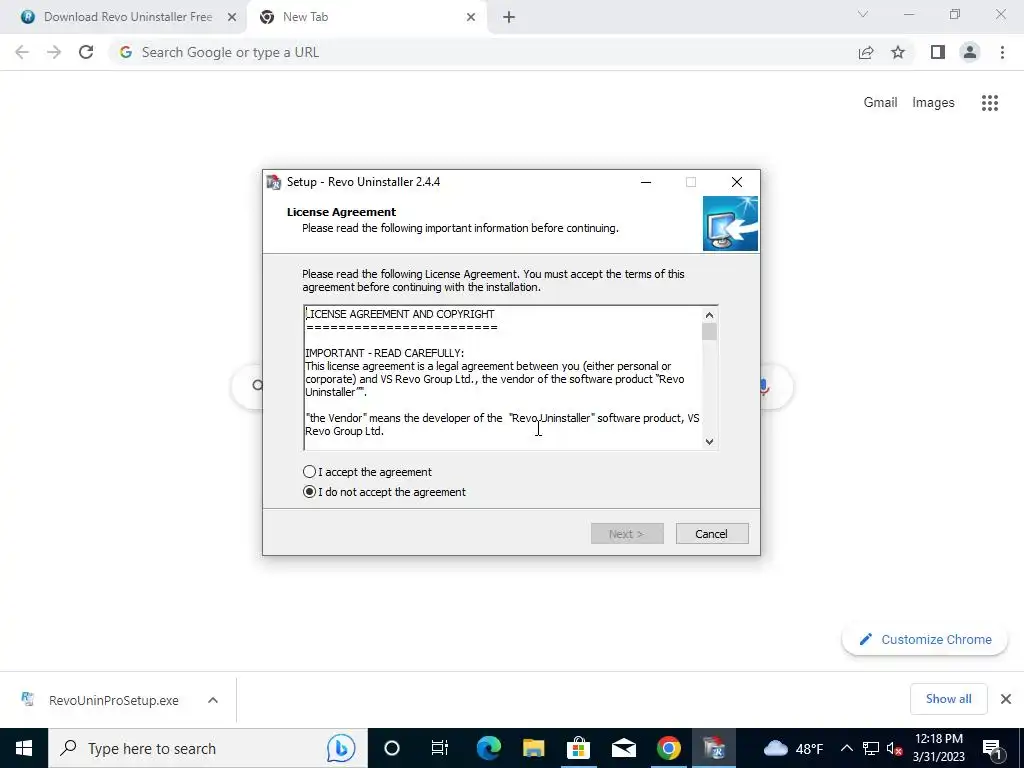The width and height of the screenshot is (1024, 768).
Task: Open muted volume tray icon
Action: tap(894, 748)
